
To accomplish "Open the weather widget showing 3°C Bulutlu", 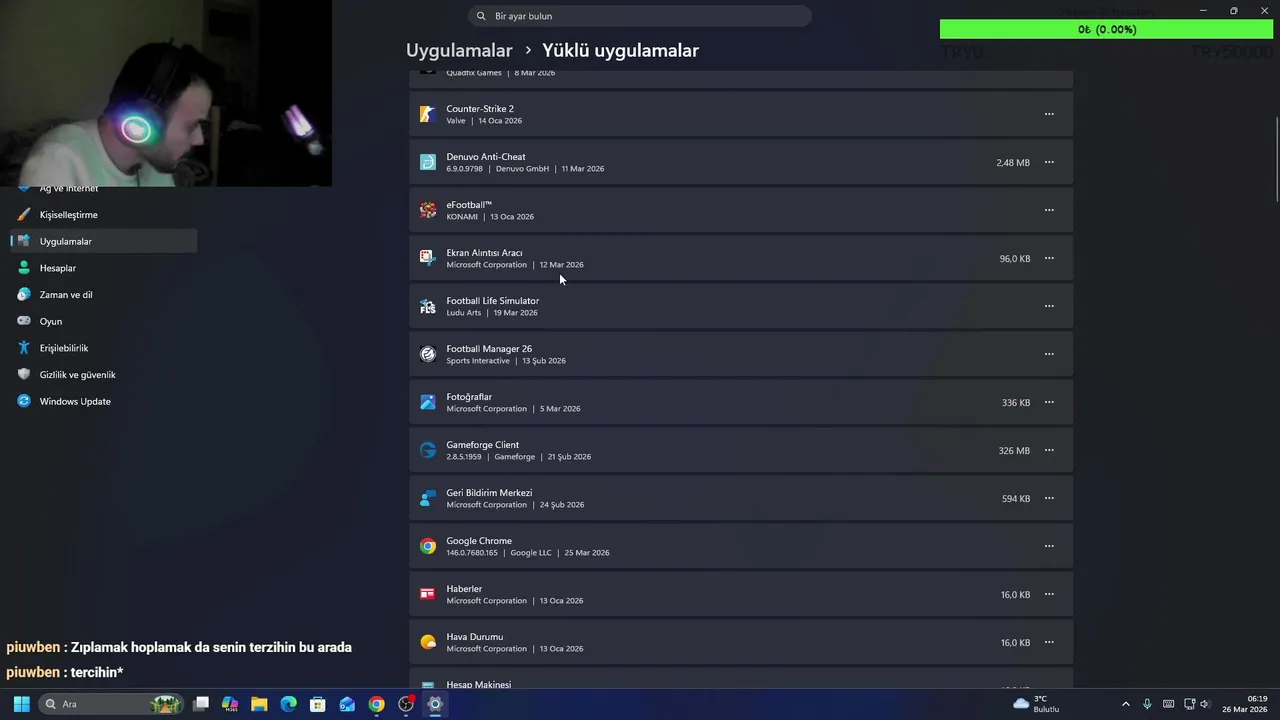I will (x=1036, y=704).
